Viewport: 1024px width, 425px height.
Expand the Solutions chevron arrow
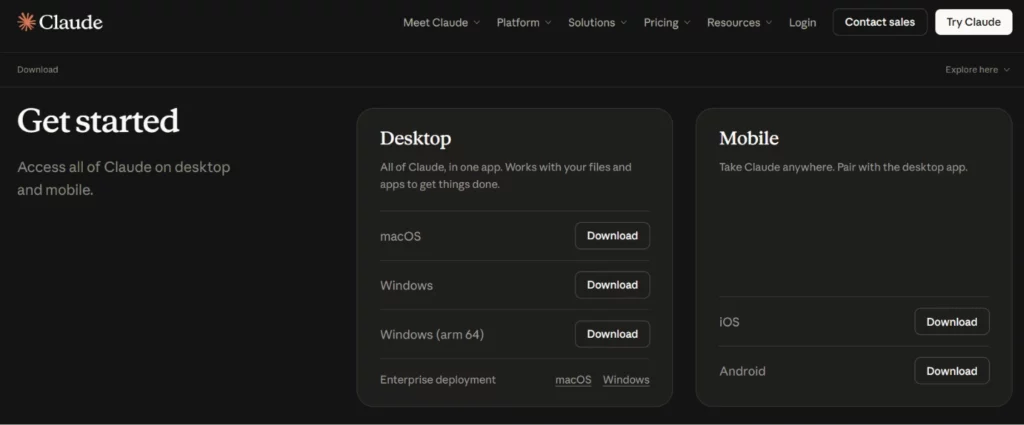[624, 23]
